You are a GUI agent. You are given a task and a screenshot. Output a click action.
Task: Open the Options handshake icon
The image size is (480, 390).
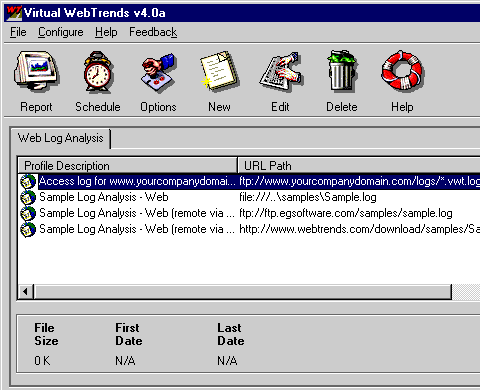tap(158, 72)
